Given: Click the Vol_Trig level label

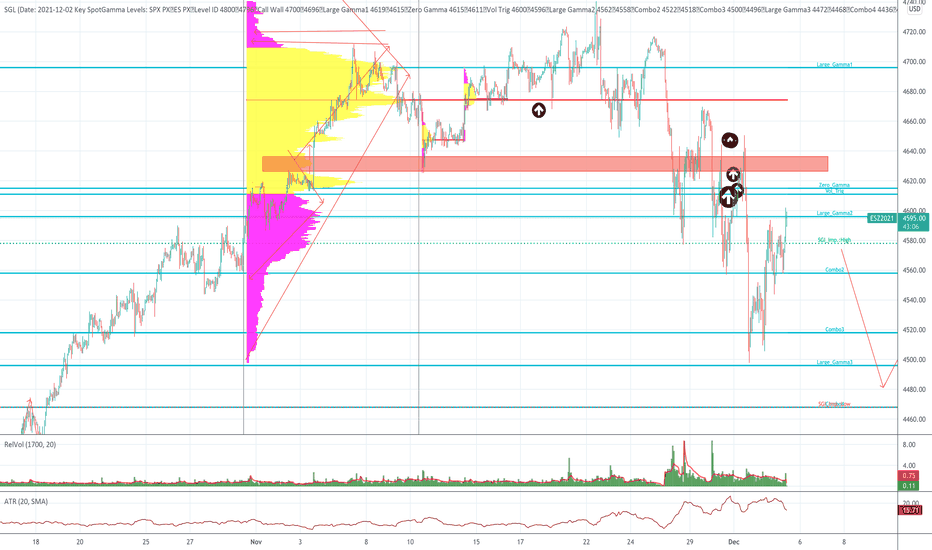Looking at the screenshot, I should [835, 191].
